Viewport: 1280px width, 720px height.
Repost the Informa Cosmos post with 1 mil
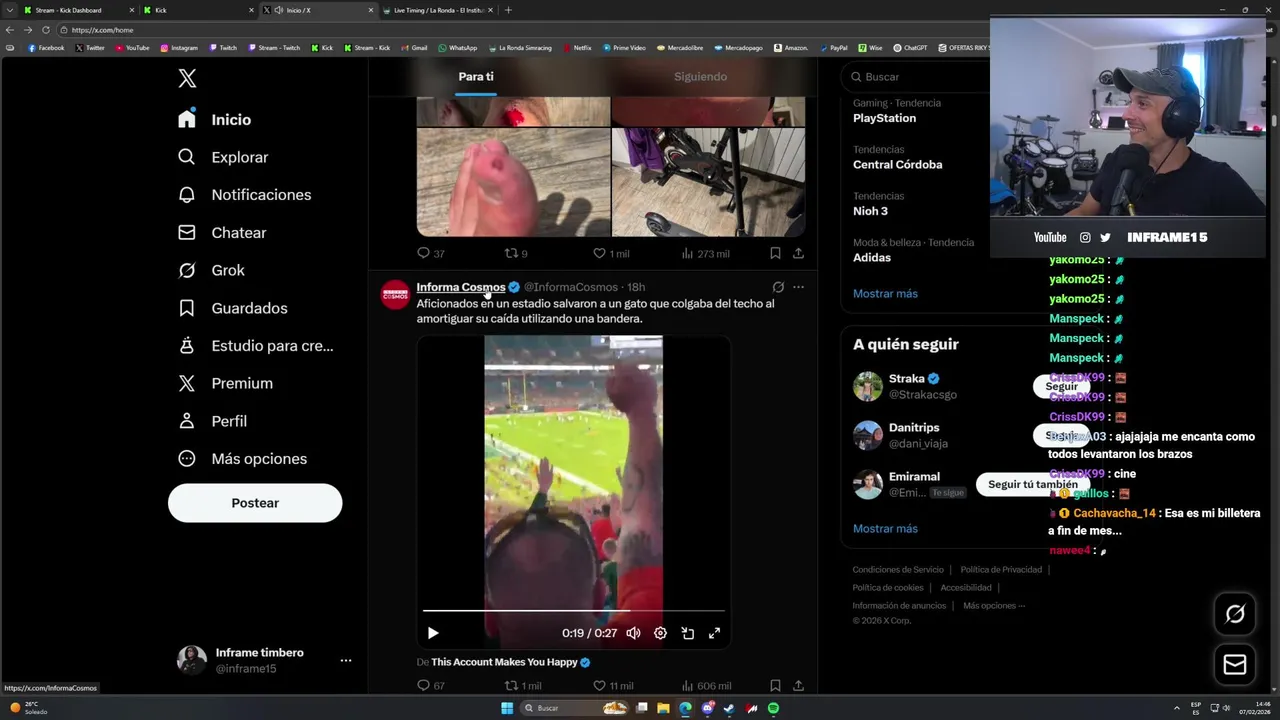(x=522, y=686)
